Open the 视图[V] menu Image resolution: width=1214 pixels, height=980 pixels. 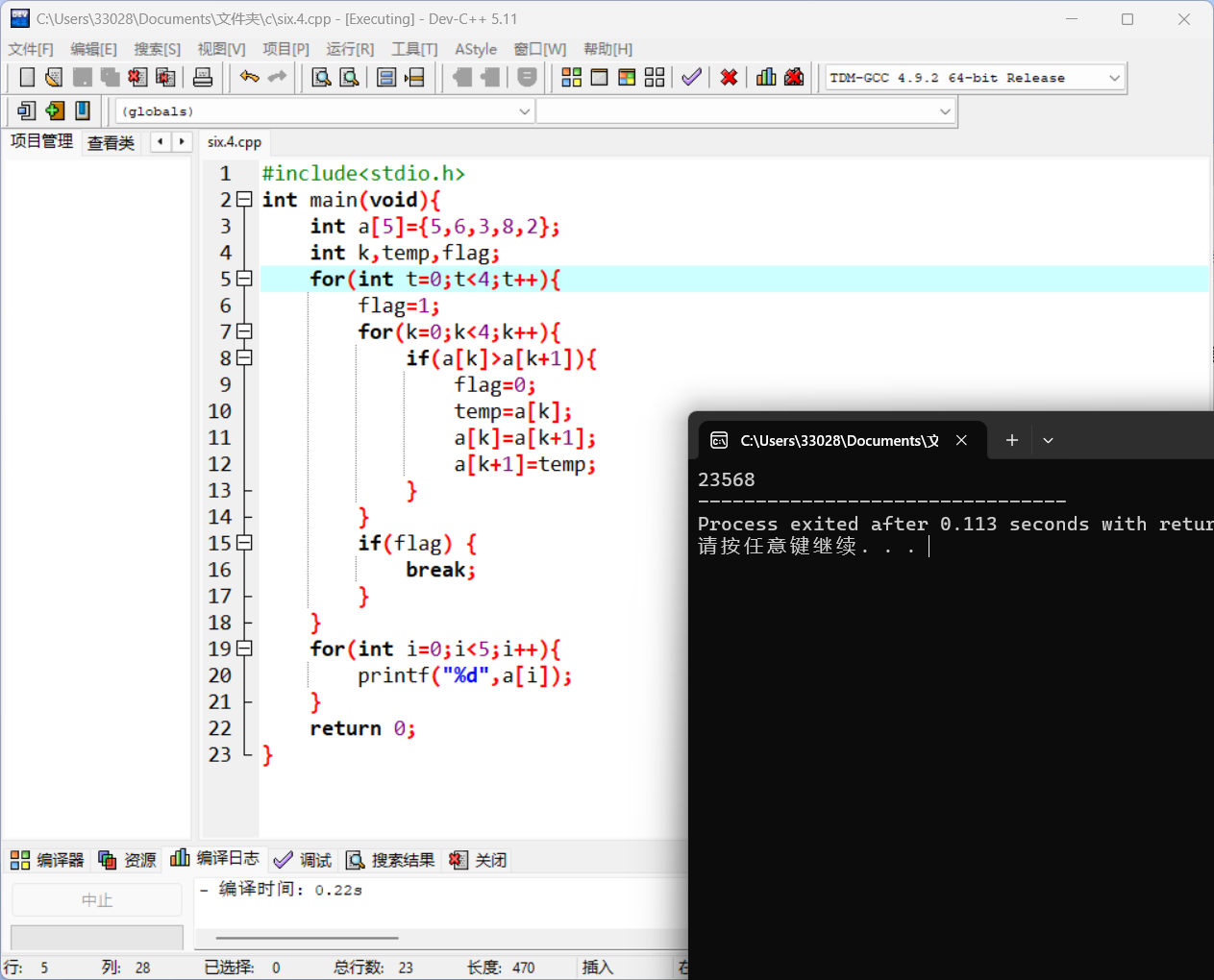221,49
